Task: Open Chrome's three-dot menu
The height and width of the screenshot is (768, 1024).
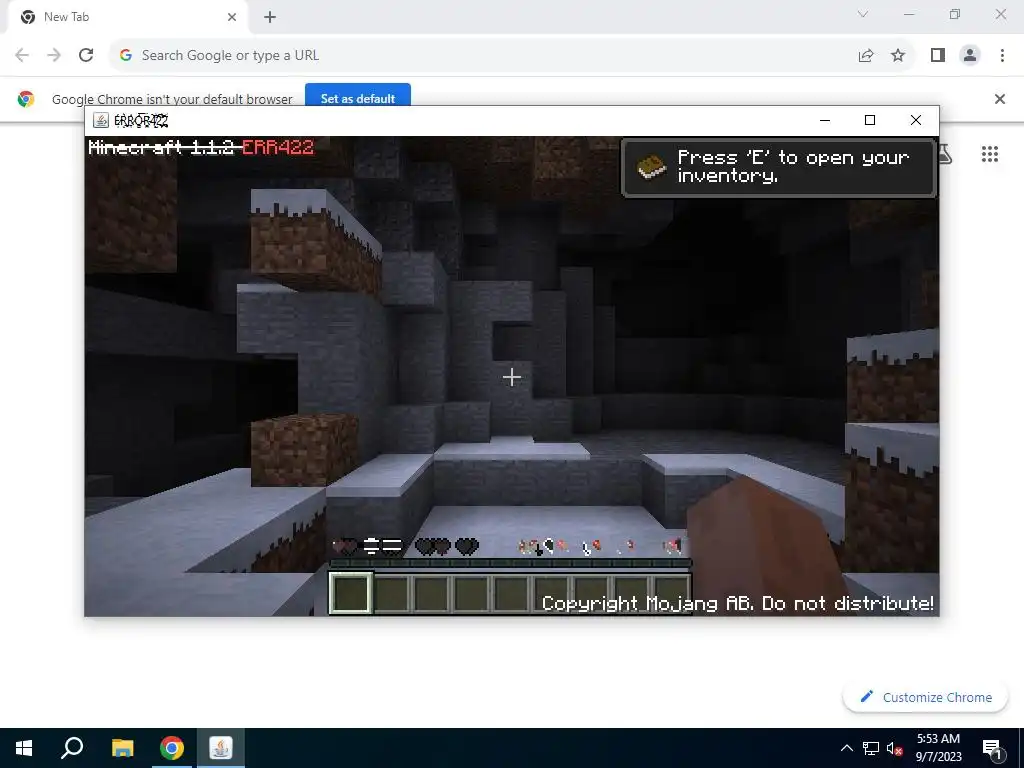Action: [1002, 56]
